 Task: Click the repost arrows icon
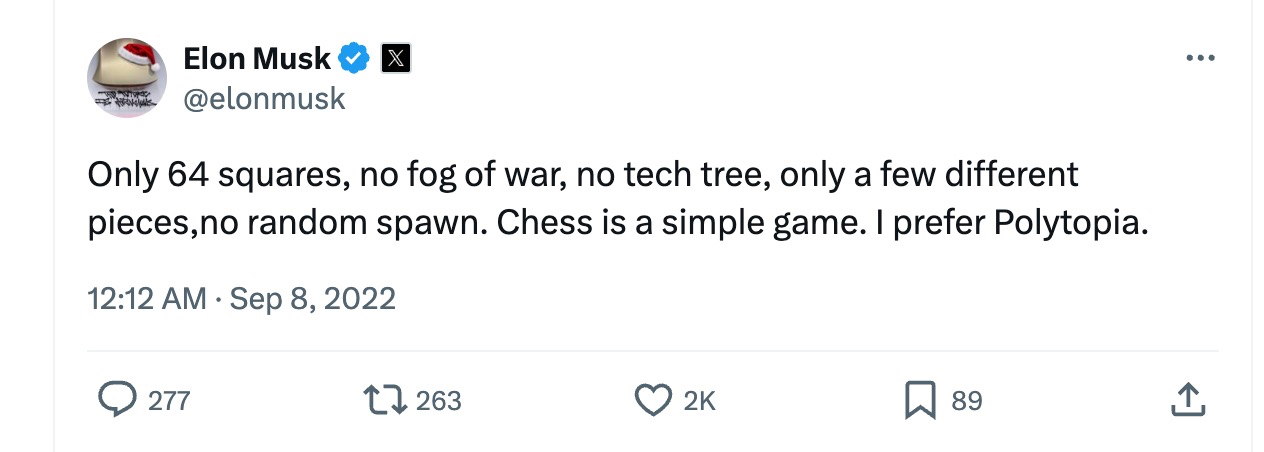click(384, 401)
